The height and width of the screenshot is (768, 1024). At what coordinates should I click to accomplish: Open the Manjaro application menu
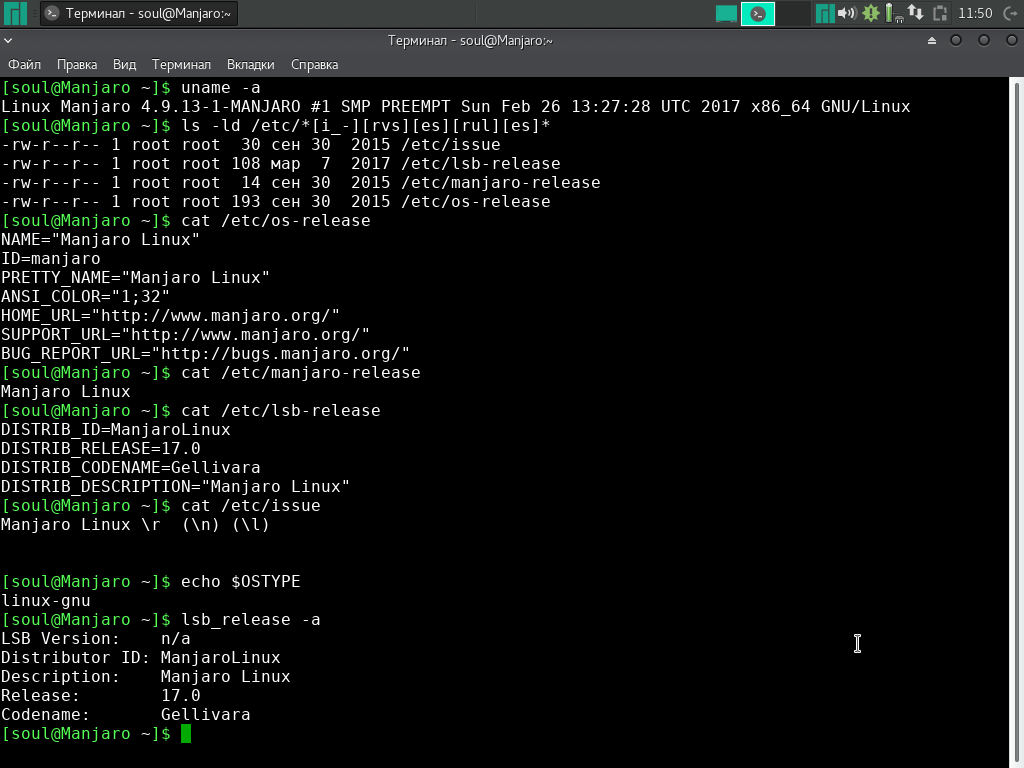pos(15,13)
